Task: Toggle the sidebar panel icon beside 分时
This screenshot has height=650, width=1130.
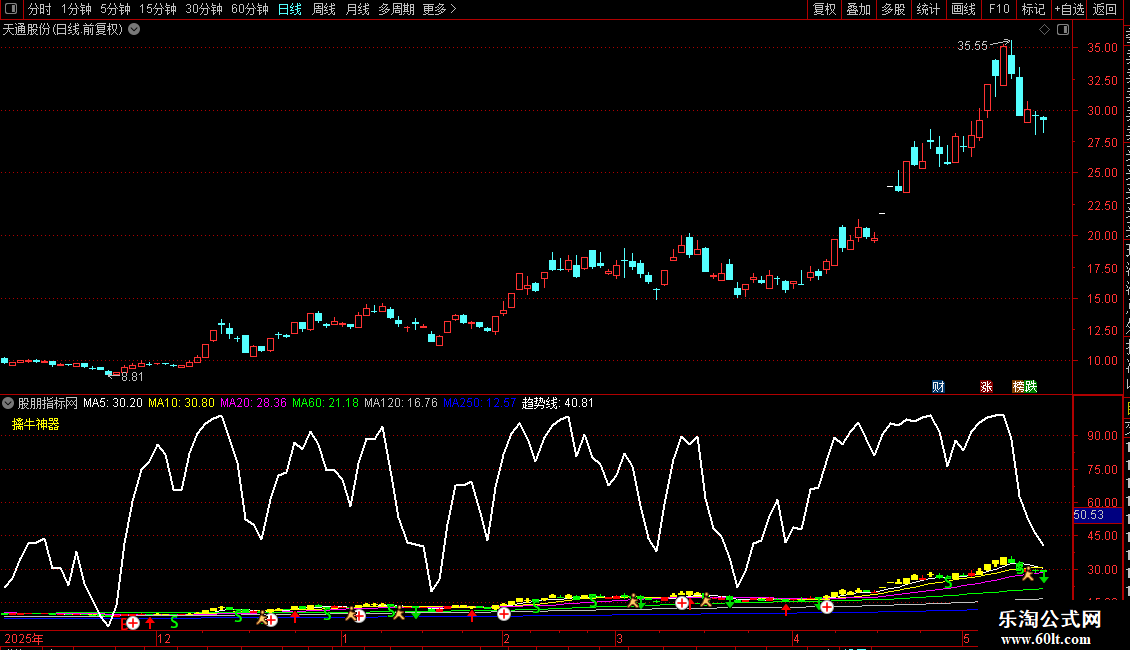Action: (x=11, y=9)
